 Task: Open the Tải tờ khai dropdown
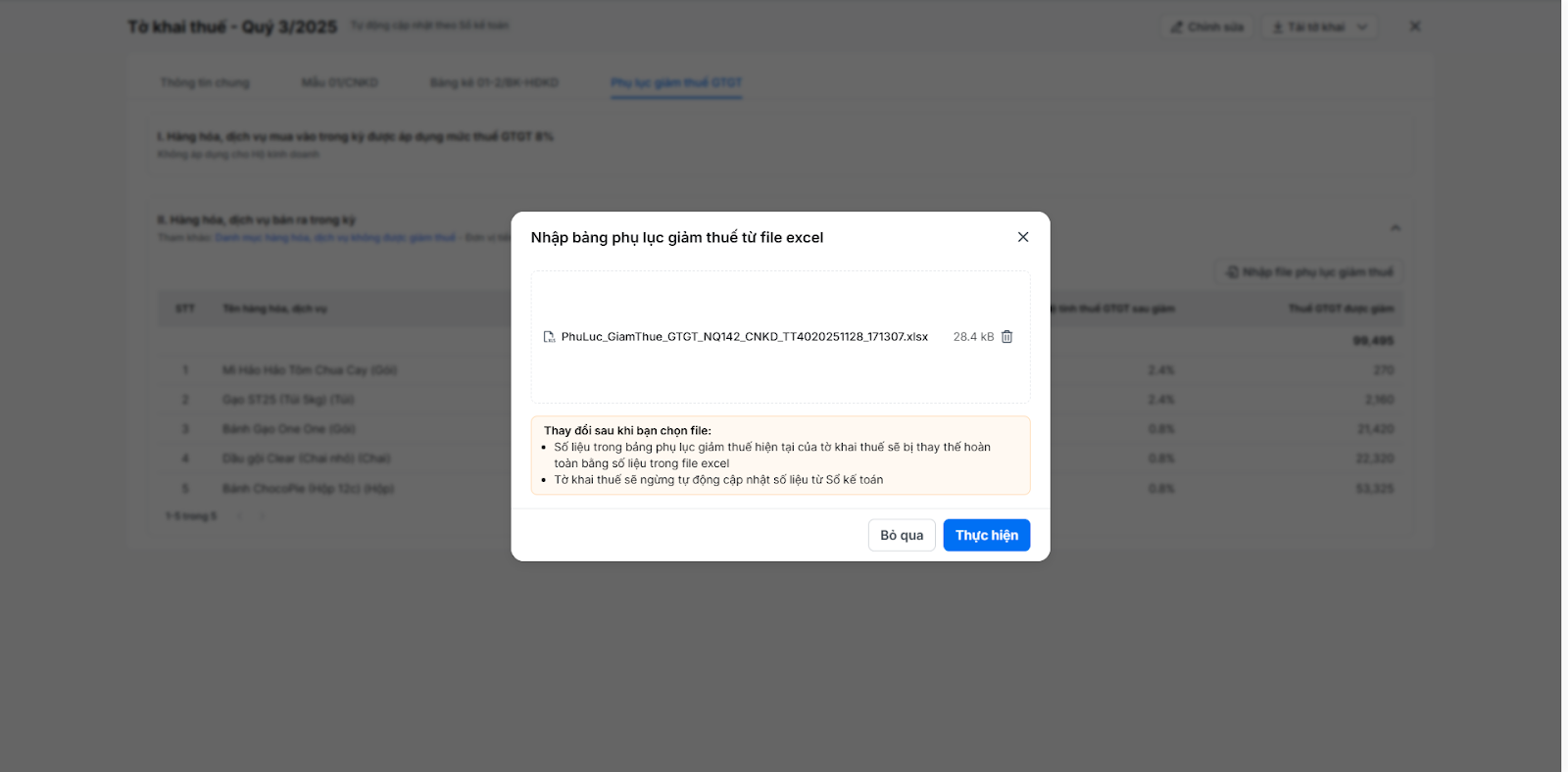coord(1319,27)
